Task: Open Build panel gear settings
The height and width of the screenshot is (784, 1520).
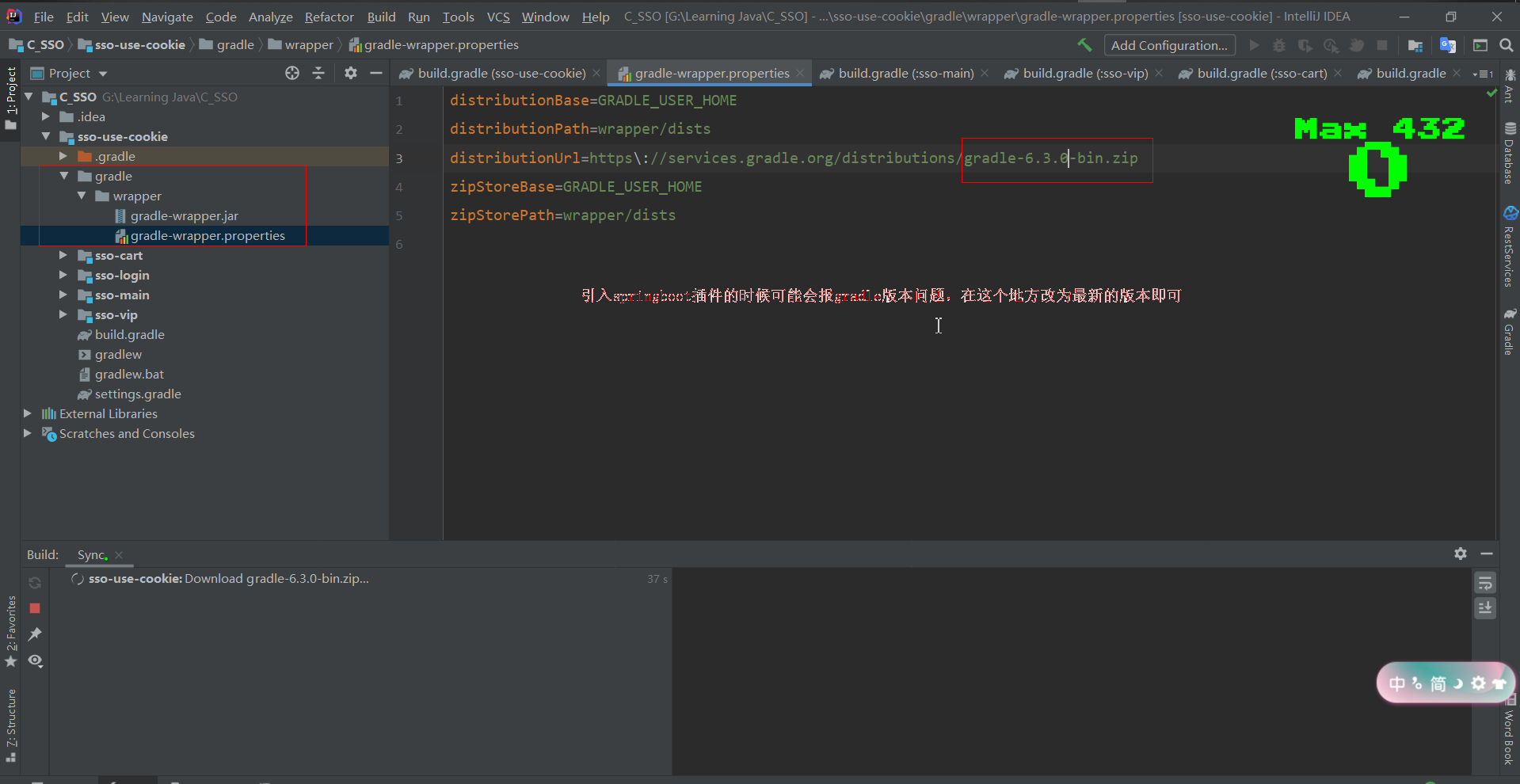Action: point(1460,554)
